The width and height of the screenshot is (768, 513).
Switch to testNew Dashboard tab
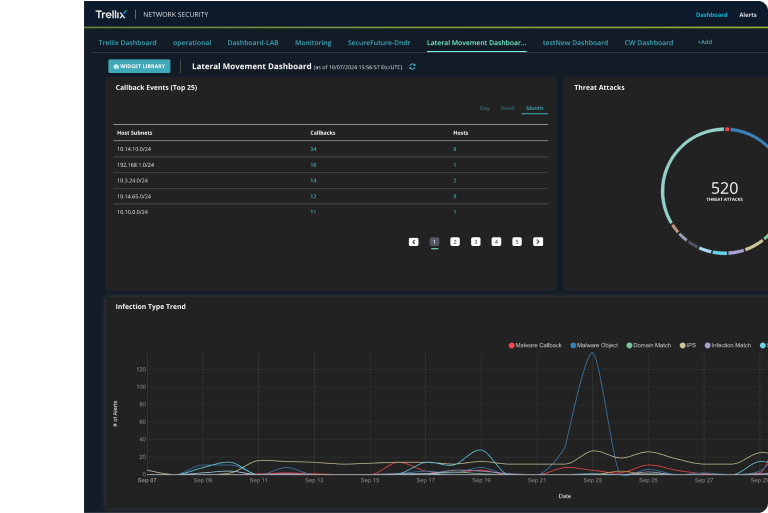point(575,43)
